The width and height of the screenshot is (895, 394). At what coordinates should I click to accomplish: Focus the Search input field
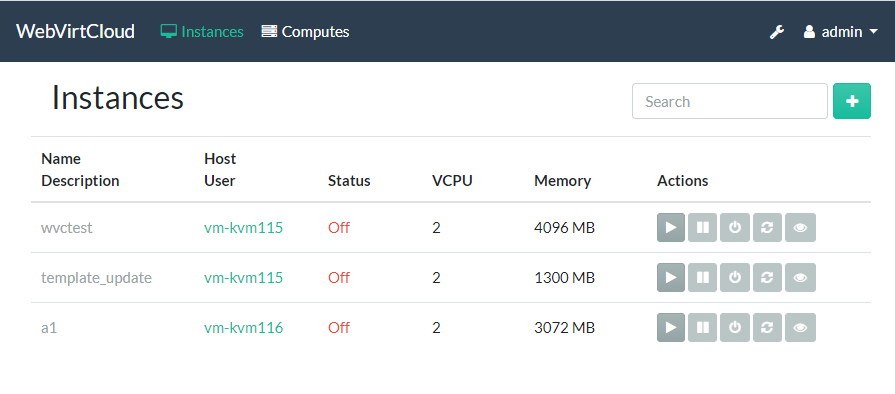coord(729,101)
